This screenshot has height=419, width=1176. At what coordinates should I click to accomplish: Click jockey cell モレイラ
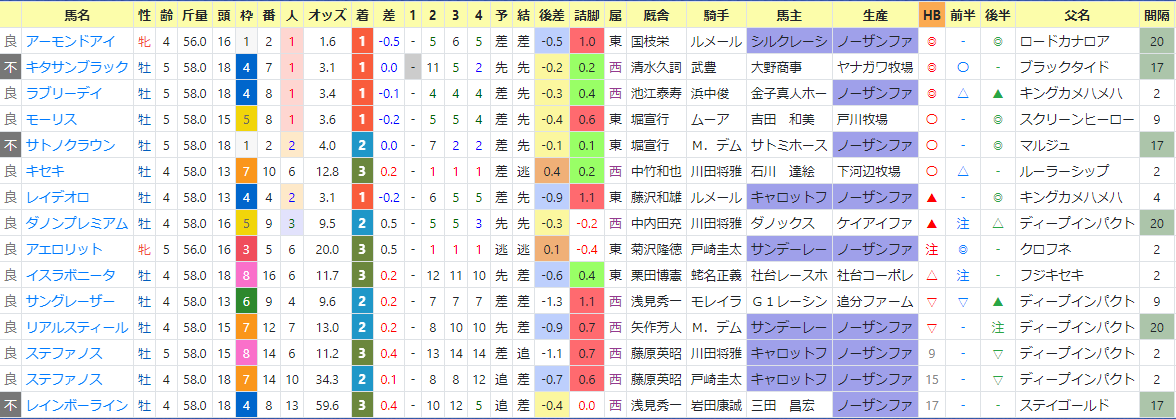716,301
